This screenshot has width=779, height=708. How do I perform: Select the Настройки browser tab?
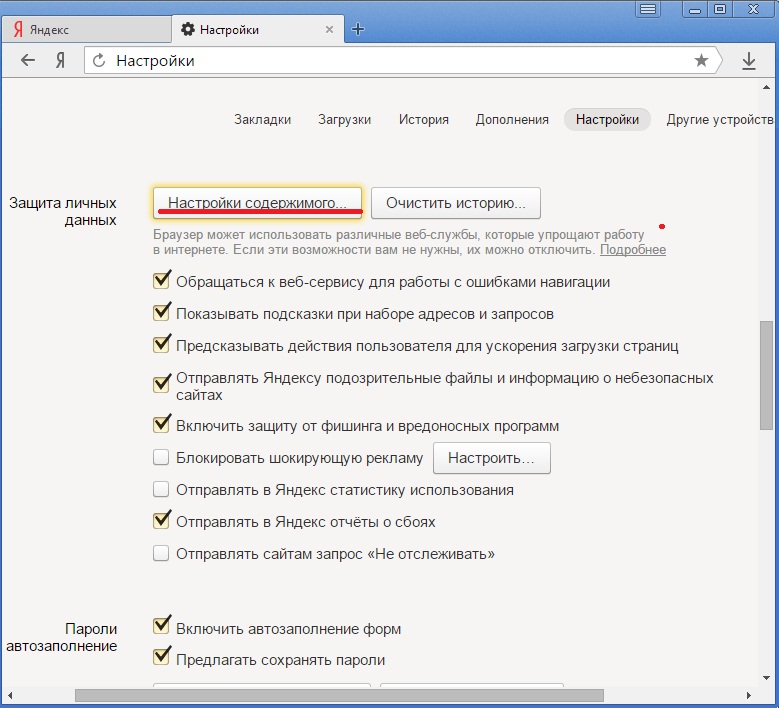(x=258, y=29)
